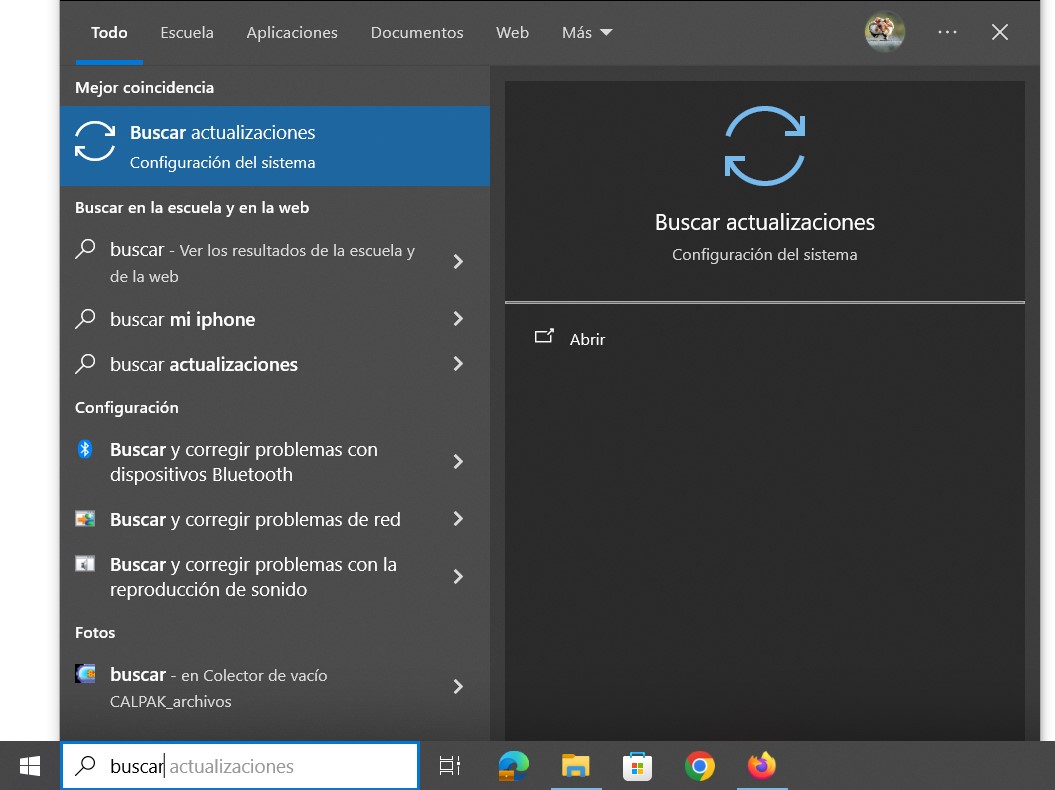Expand the Más filter dropdown
Viewport: 1055px width, 790px height.
tap(586, 32)
